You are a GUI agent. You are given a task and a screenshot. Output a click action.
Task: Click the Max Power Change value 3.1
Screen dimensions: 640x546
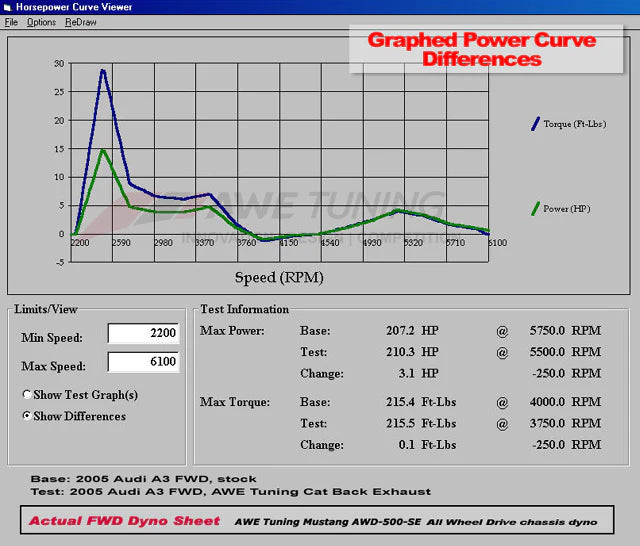click(x=405, y=373)
